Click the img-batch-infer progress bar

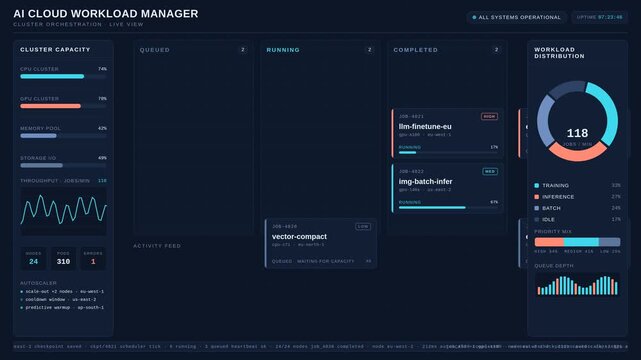click(448, 208)
